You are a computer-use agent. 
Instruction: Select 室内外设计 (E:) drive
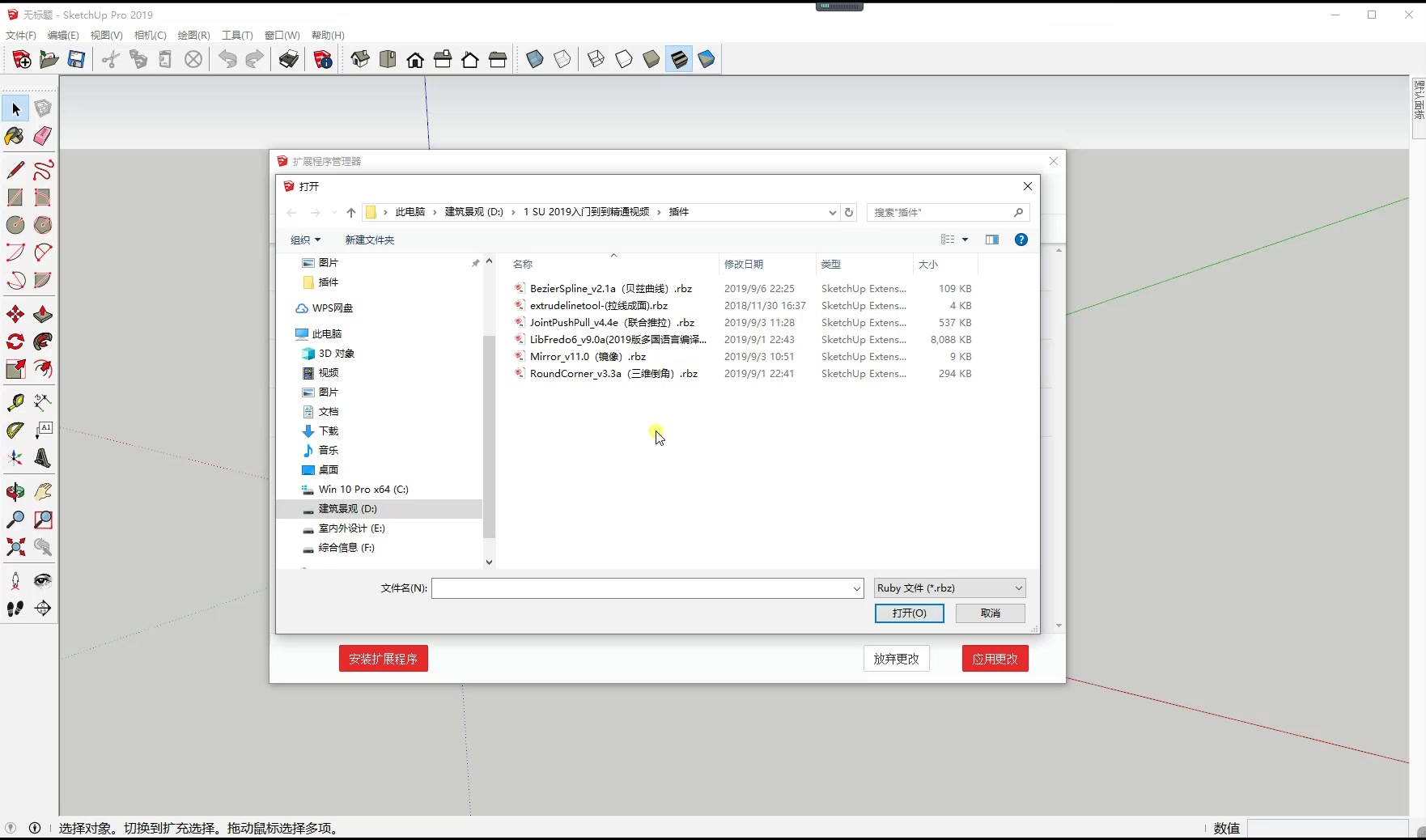coord(351,528)
